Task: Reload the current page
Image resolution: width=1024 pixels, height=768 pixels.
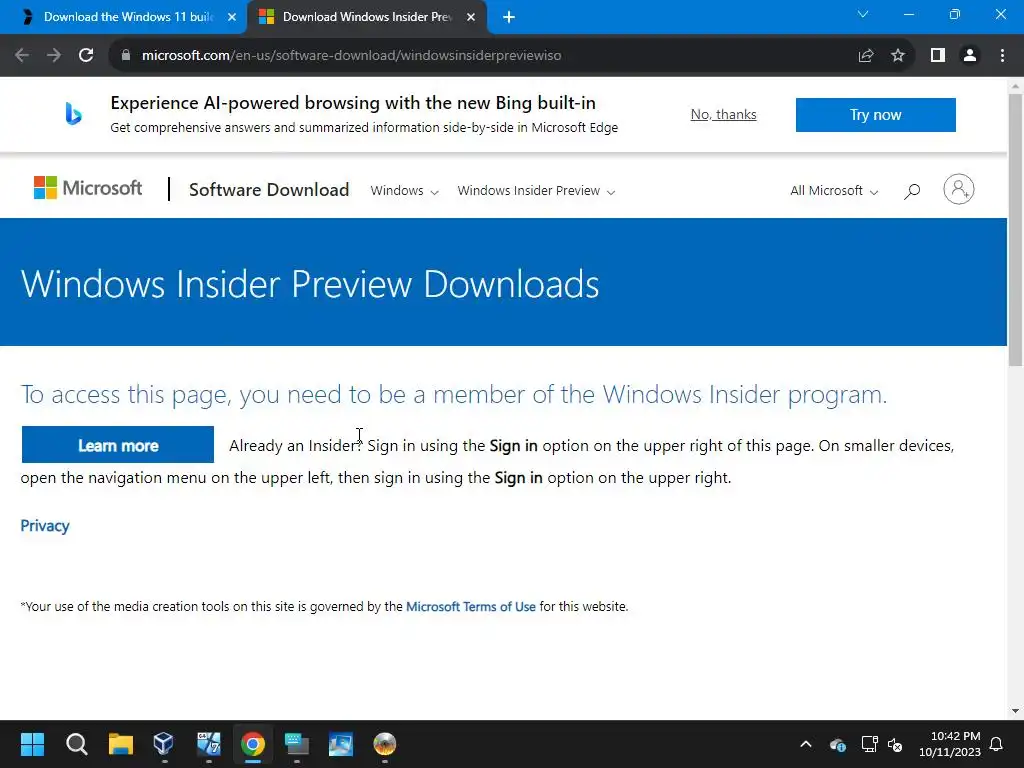Action: click(86, 56)
